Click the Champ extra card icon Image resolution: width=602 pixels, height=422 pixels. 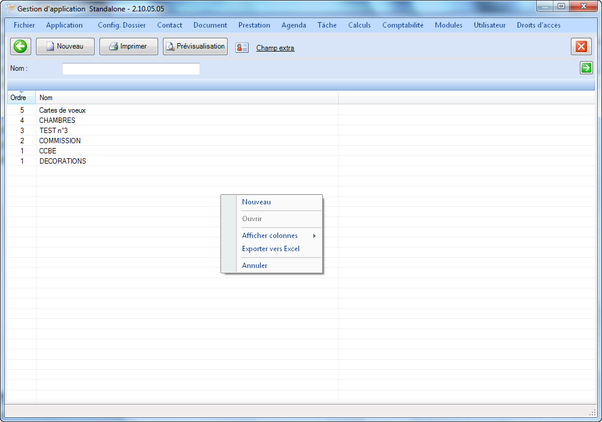242,47
